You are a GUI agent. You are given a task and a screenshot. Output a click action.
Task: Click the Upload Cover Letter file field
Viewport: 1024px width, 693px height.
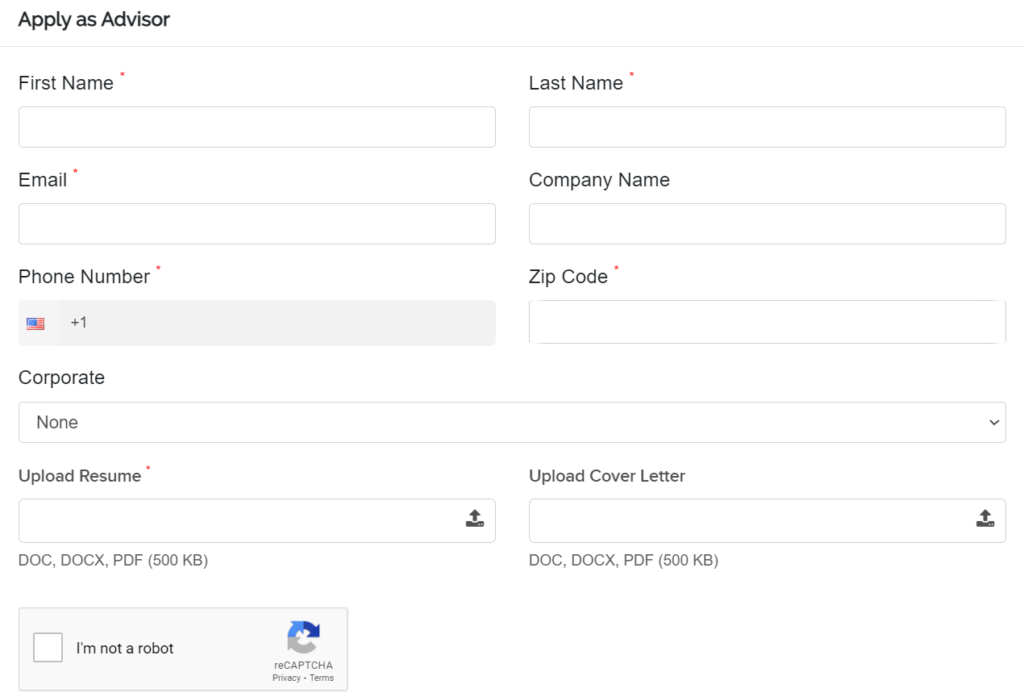(750, 520)
